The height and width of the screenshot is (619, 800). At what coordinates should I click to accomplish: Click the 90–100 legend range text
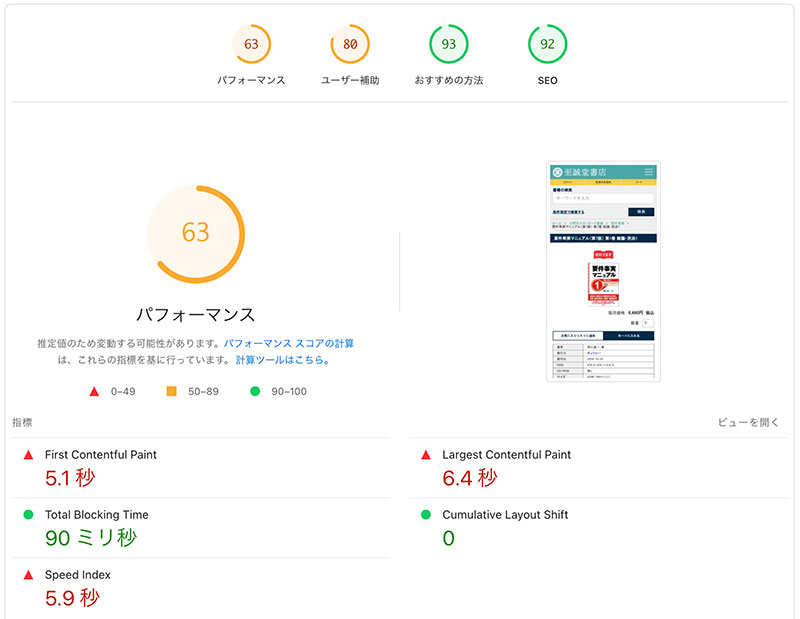(289, 391)
